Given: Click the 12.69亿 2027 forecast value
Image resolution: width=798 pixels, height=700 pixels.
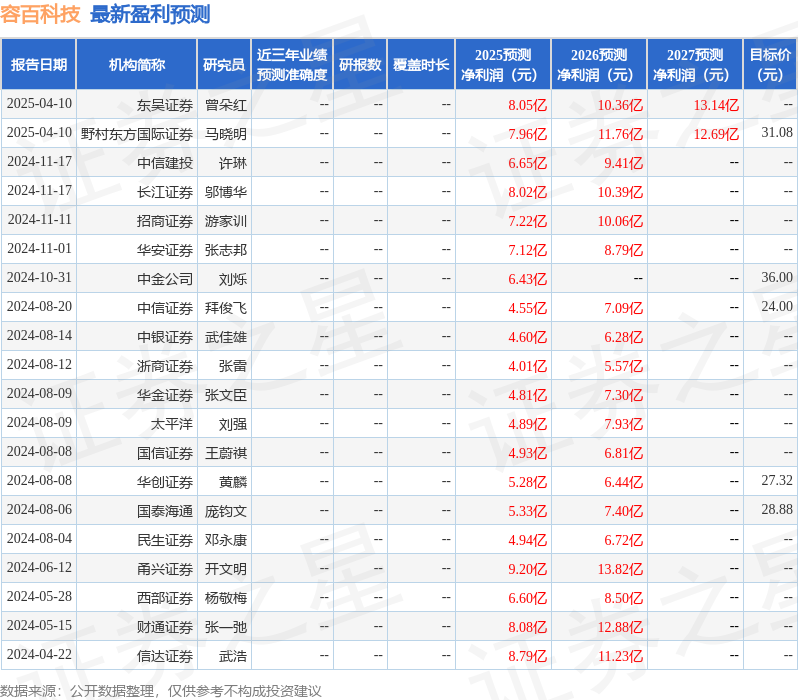Looking at the screenshot, I should [x=716, y=134].
